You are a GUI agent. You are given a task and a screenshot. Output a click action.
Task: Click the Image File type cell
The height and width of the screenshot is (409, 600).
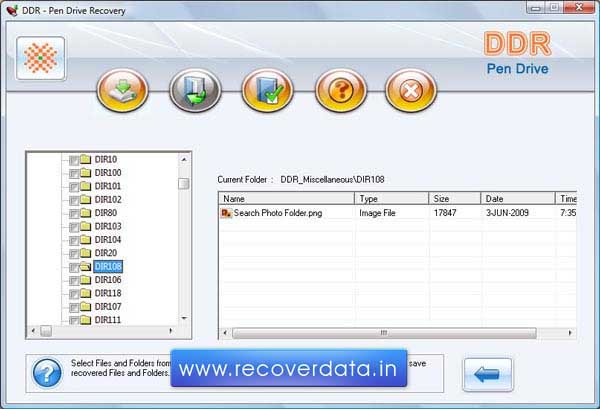coord(377,213)
